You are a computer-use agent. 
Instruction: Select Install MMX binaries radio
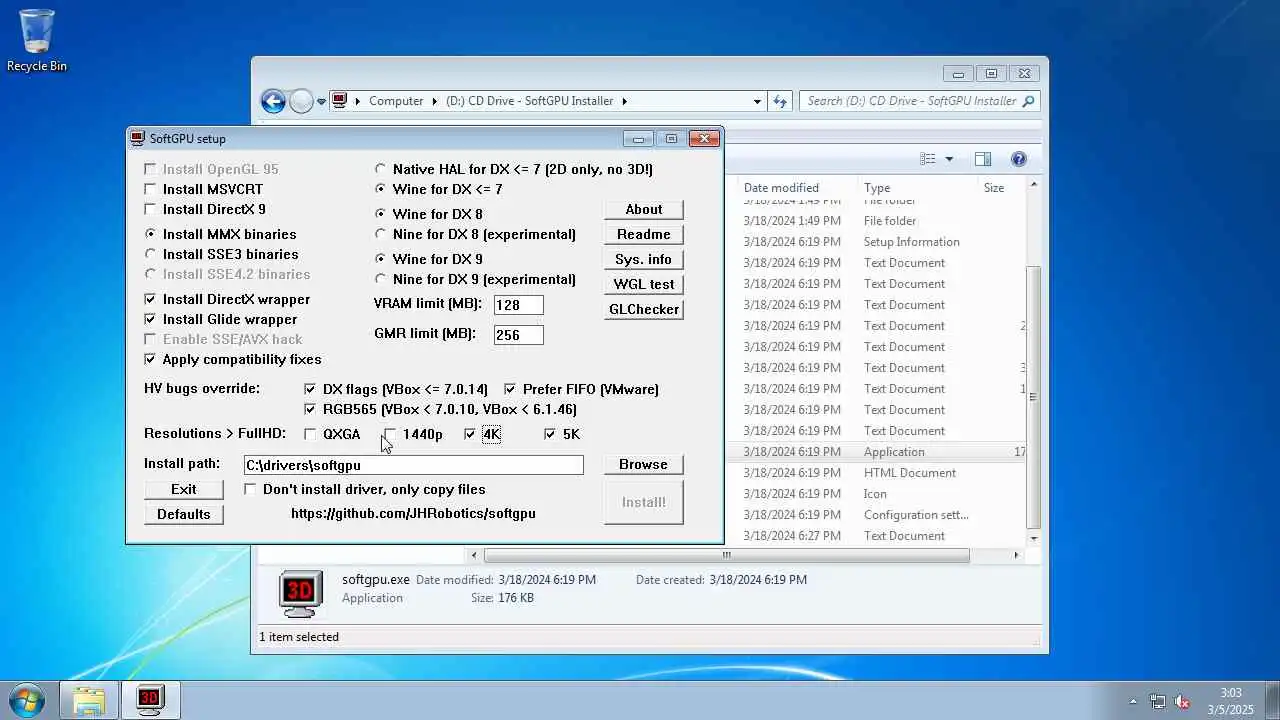click(x=151, y=234)
